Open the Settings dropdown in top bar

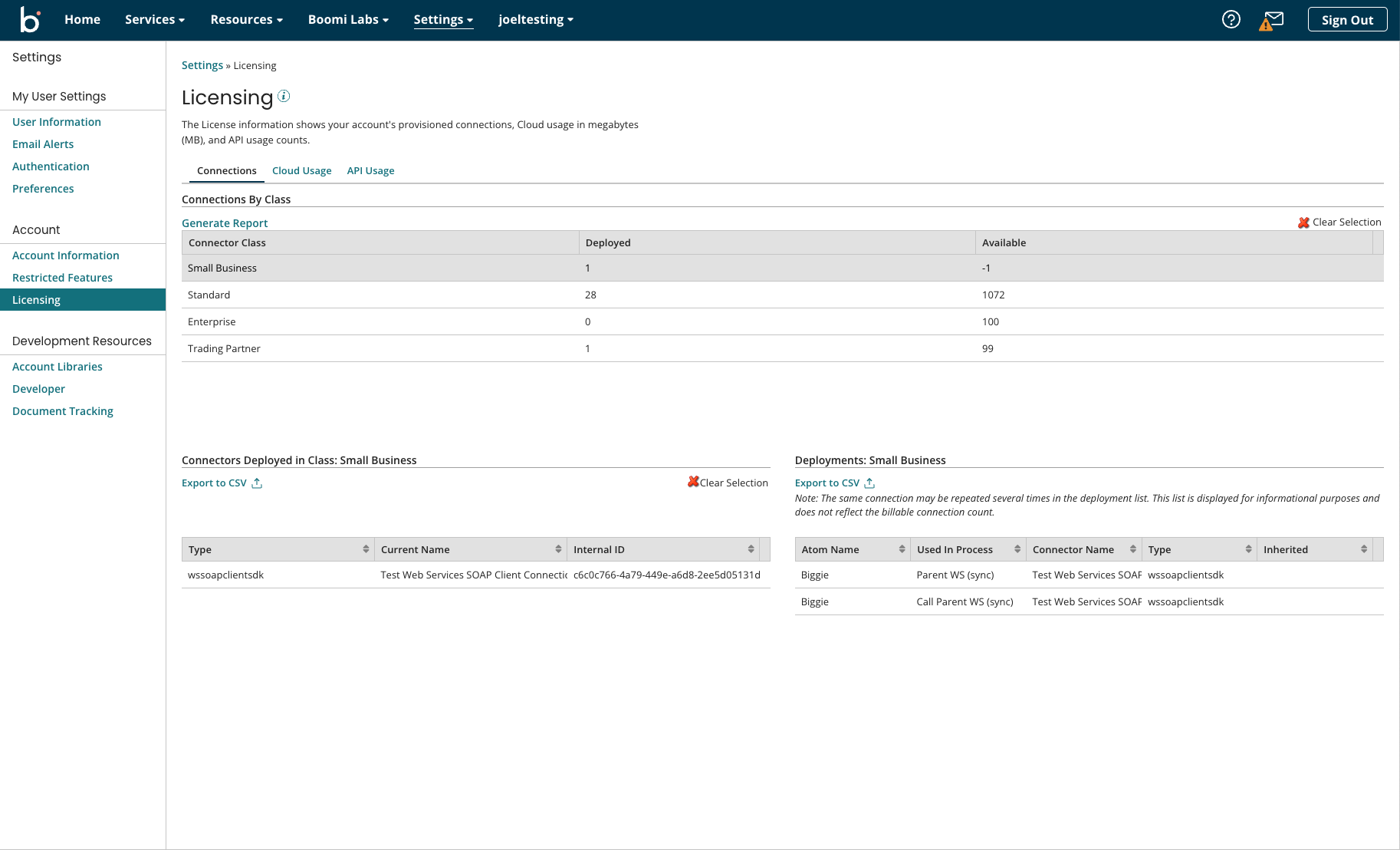coord(443,19)
